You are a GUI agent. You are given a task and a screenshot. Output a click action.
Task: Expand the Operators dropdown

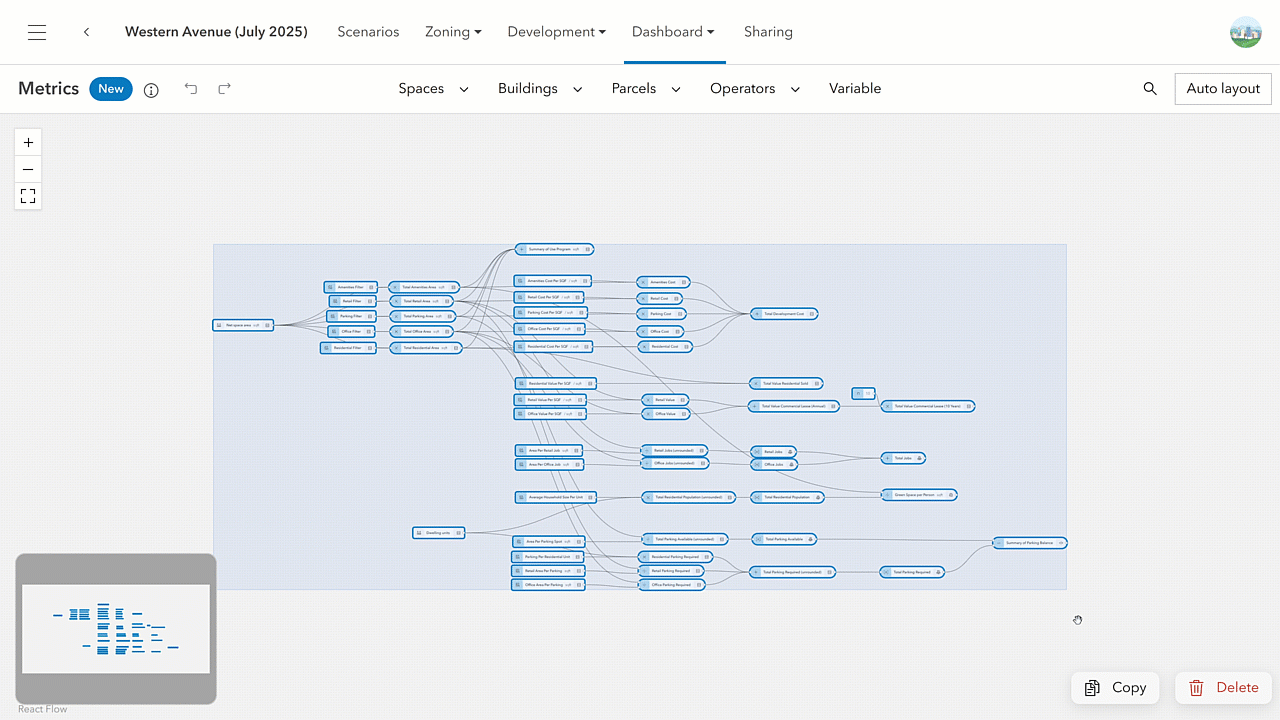click(x=755, y=88)
